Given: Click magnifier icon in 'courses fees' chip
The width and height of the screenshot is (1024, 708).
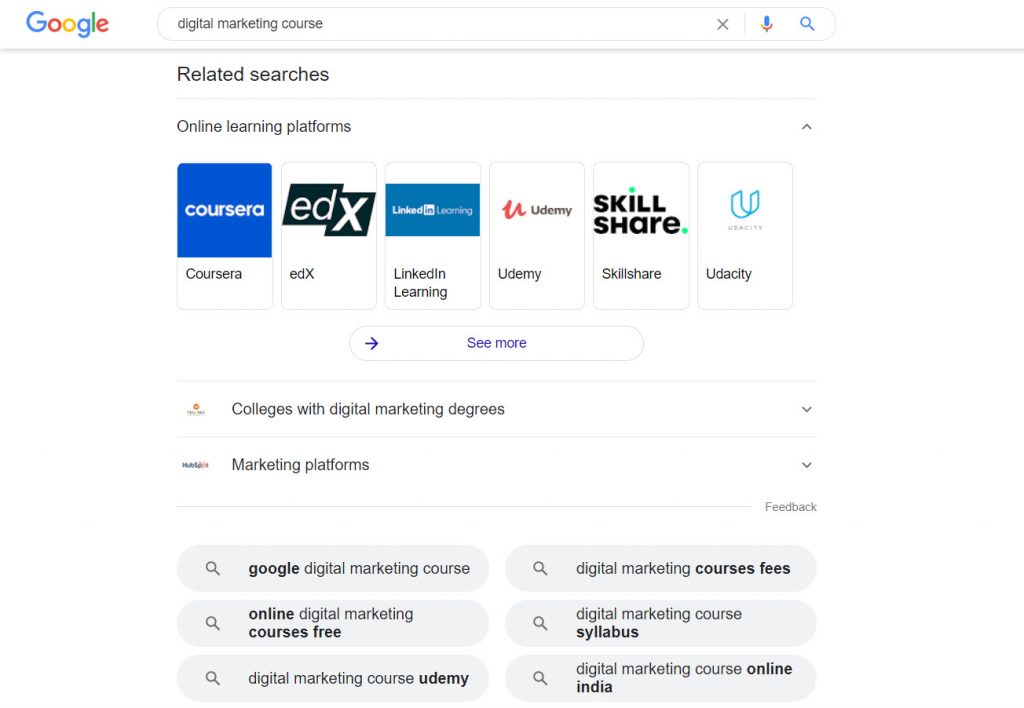Looking at the screenshot, I should [x=540, y=568].
